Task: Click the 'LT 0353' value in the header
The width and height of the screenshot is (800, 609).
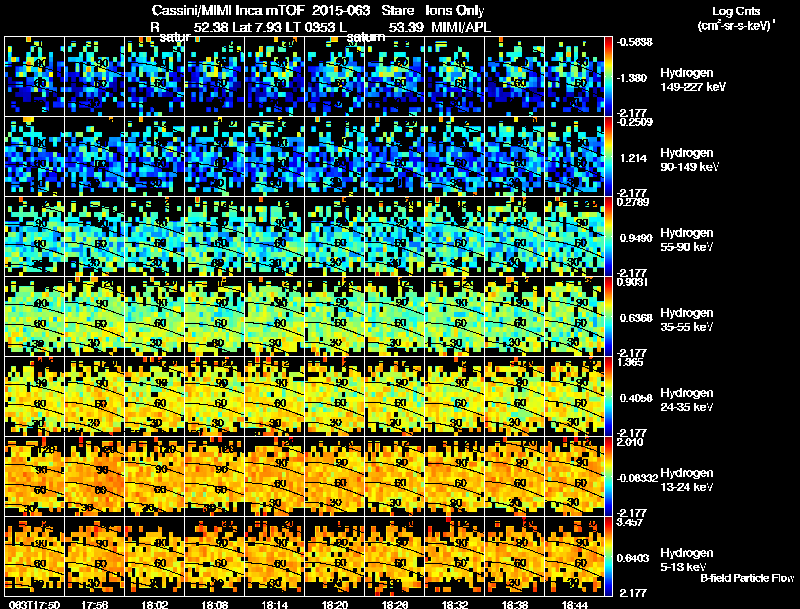Action: (309, 27)
